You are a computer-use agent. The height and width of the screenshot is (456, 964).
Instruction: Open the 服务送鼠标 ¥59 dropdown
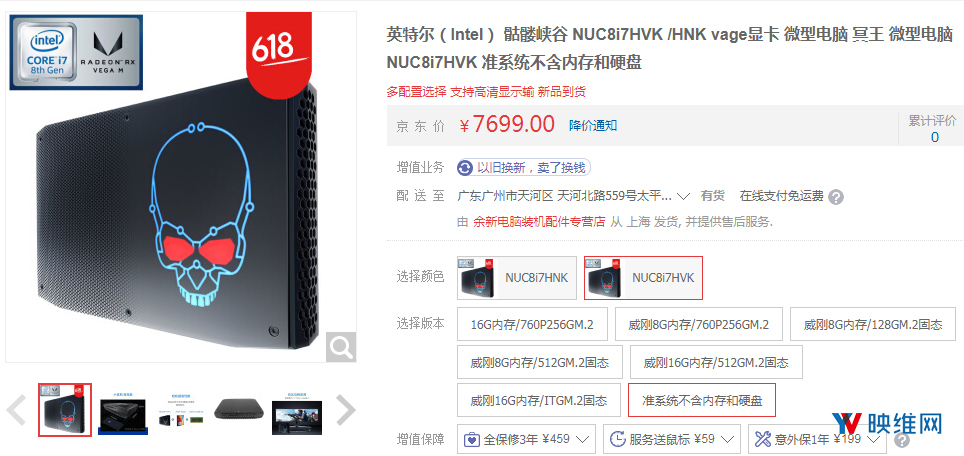click(x=672, y=439)
